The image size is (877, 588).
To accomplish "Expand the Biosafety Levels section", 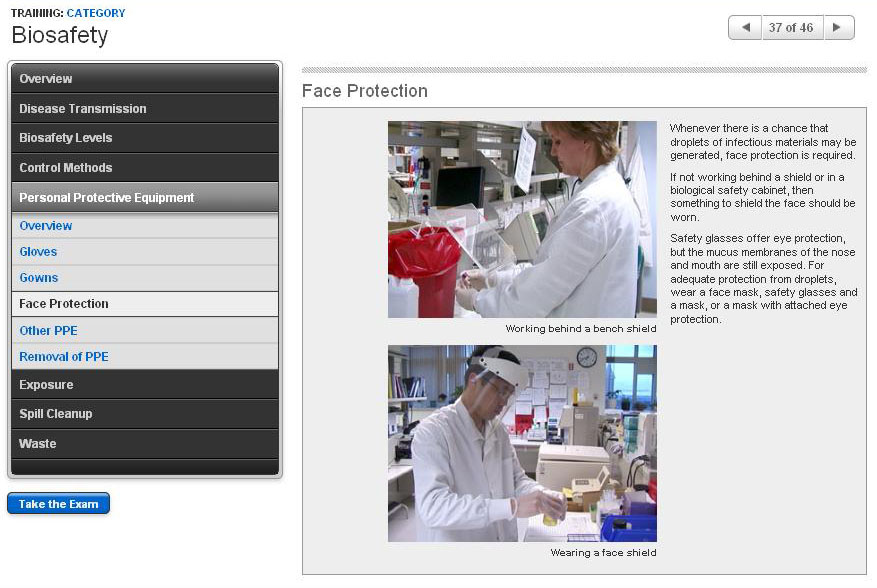I will pos(145,138).
